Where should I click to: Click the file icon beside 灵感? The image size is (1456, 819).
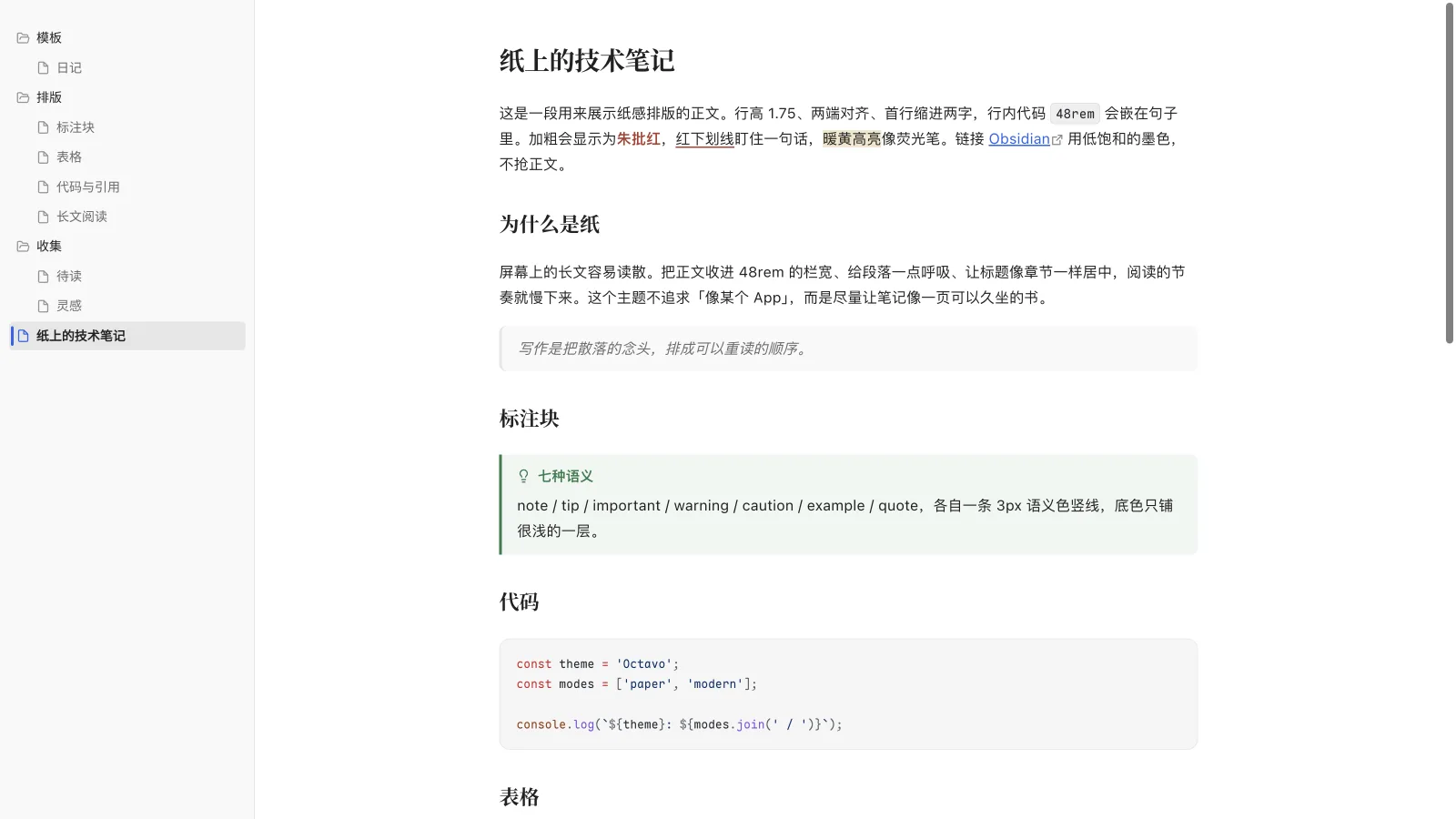pos(43,306)
